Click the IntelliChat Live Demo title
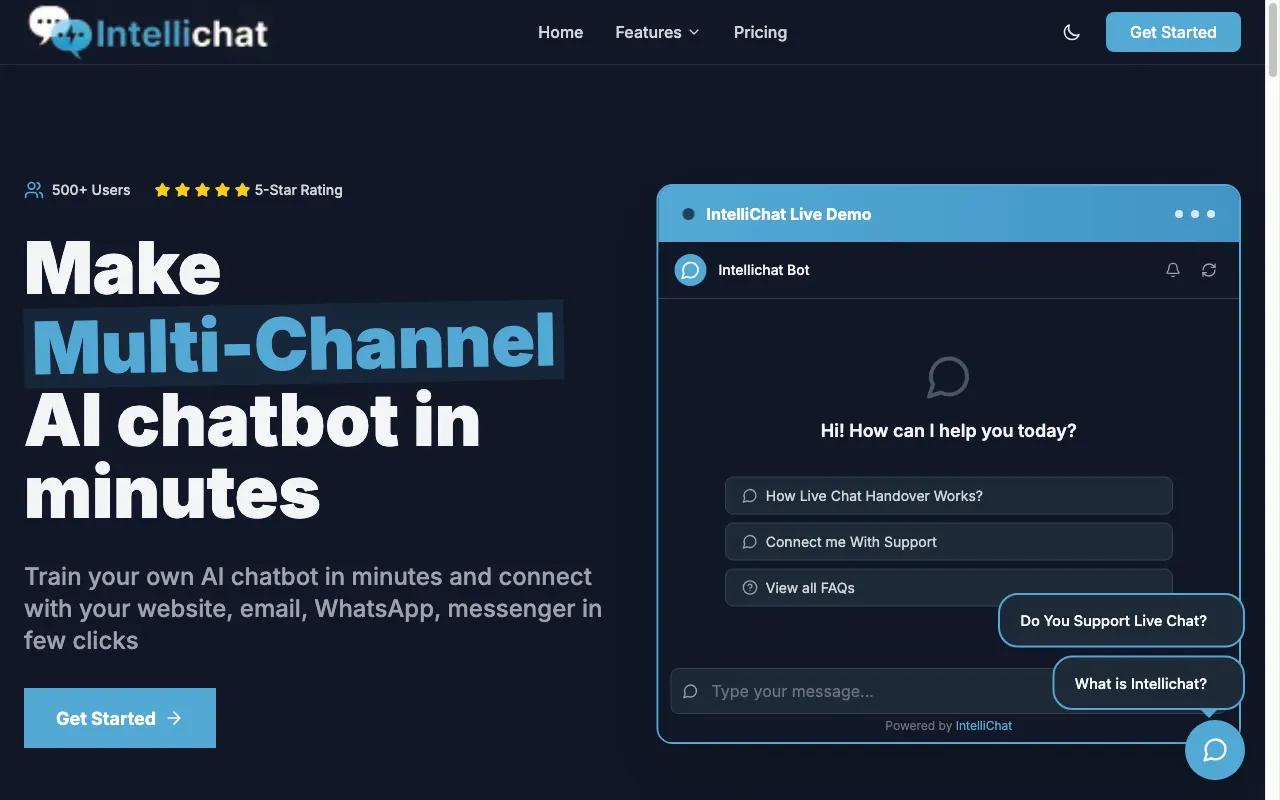The image size is (1280, 800). click(788, 214)
